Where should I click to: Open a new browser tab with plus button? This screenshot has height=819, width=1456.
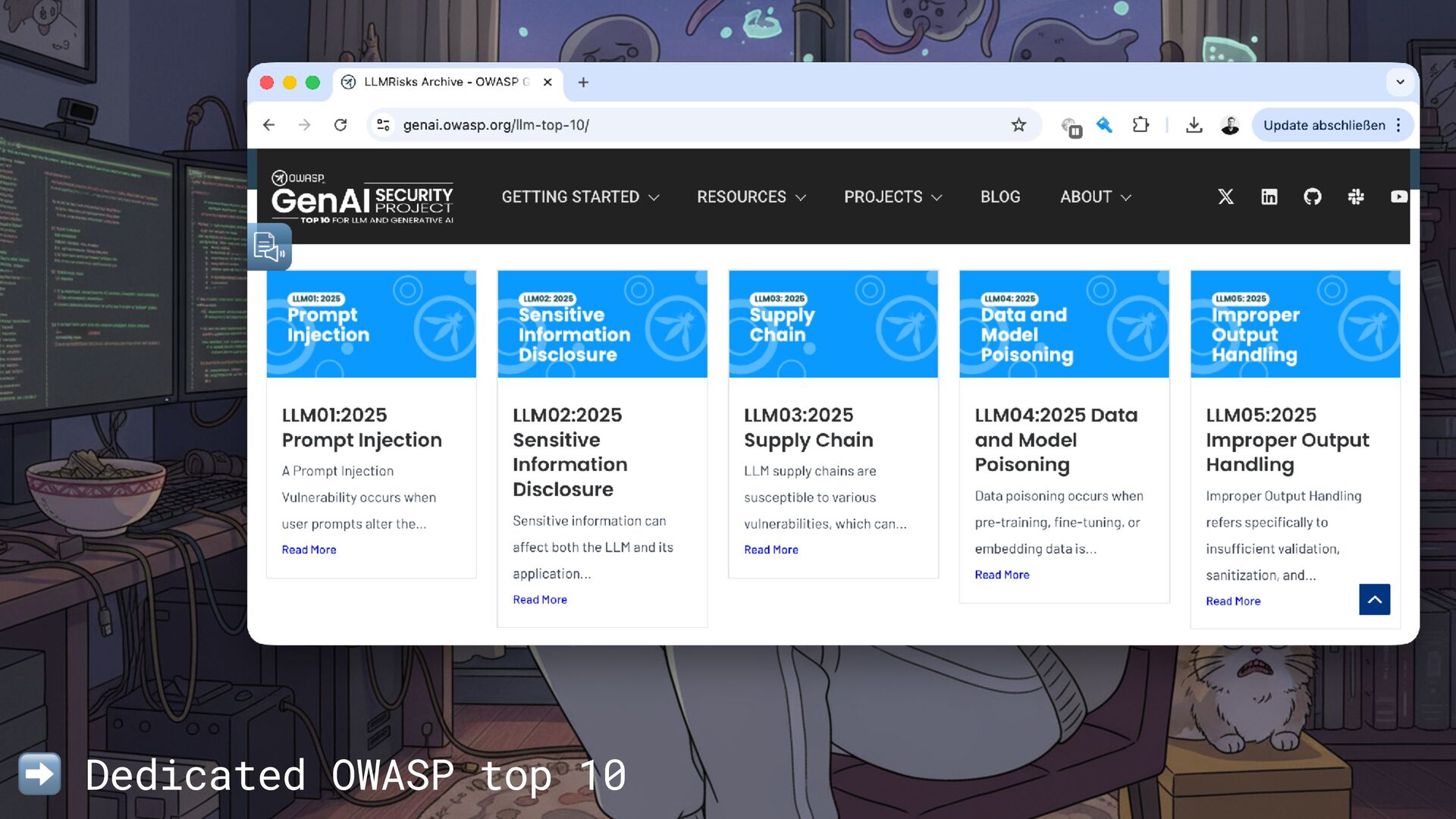583,82
